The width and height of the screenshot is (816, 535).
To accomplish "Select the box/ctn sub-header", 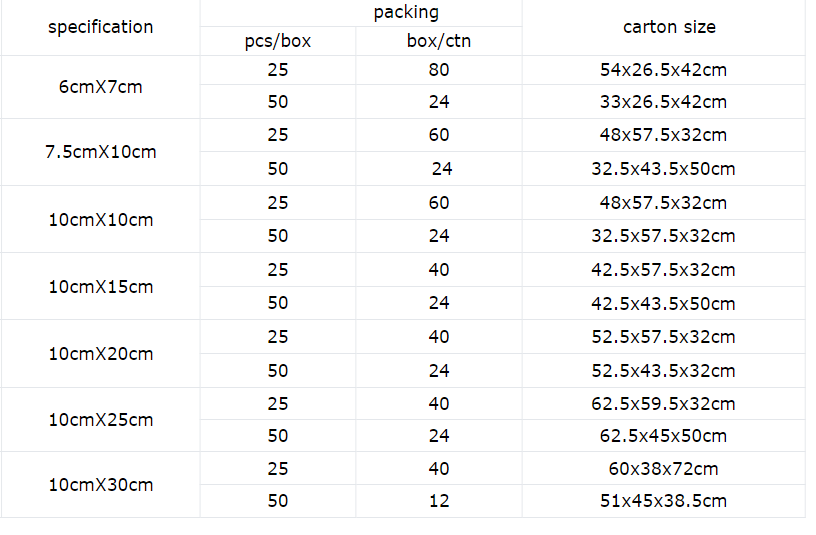I will [439, 42].
